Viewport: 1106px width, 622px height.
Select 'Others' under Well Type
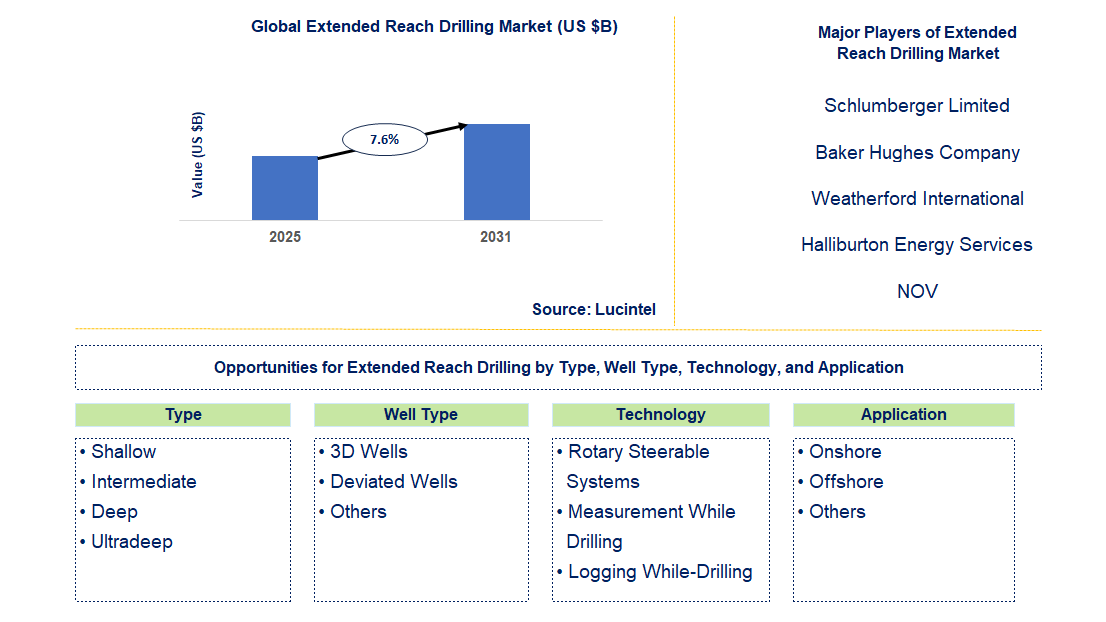click(358, 512)
